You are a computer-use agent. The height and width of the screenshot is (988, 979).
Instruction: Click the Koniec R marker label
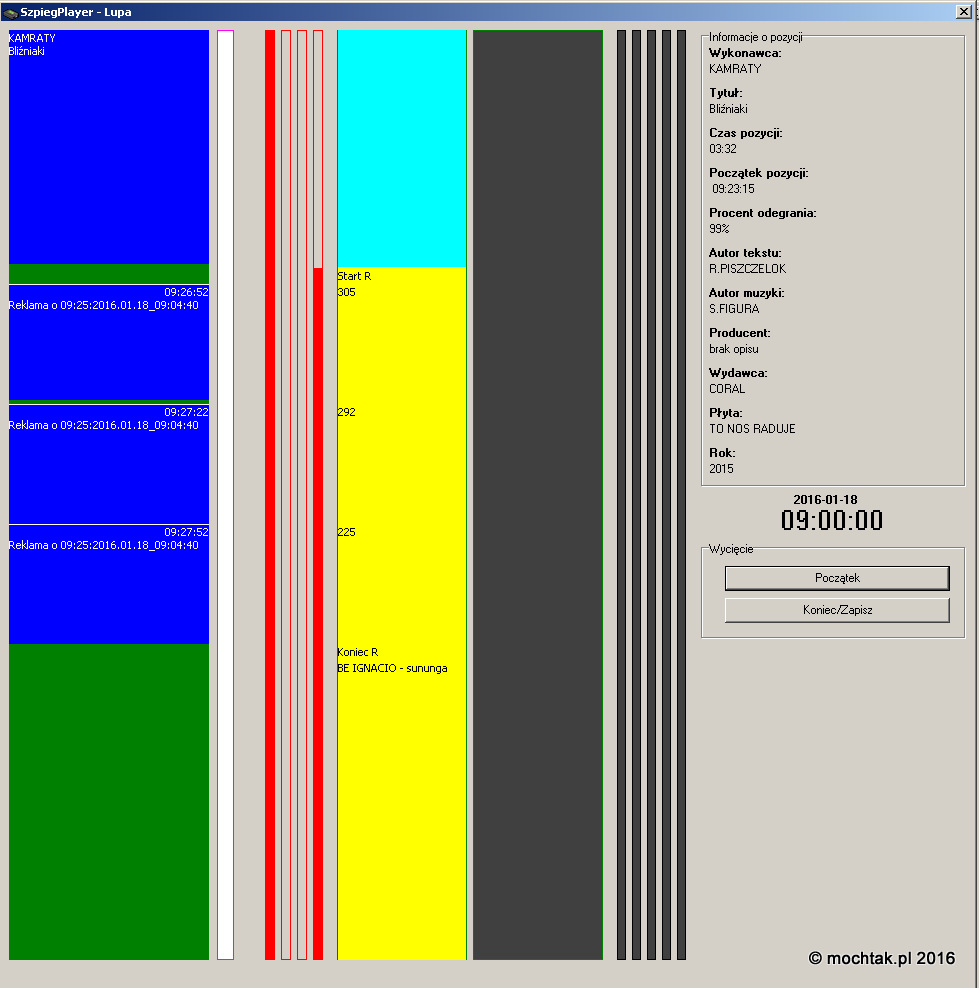point(357,652)
